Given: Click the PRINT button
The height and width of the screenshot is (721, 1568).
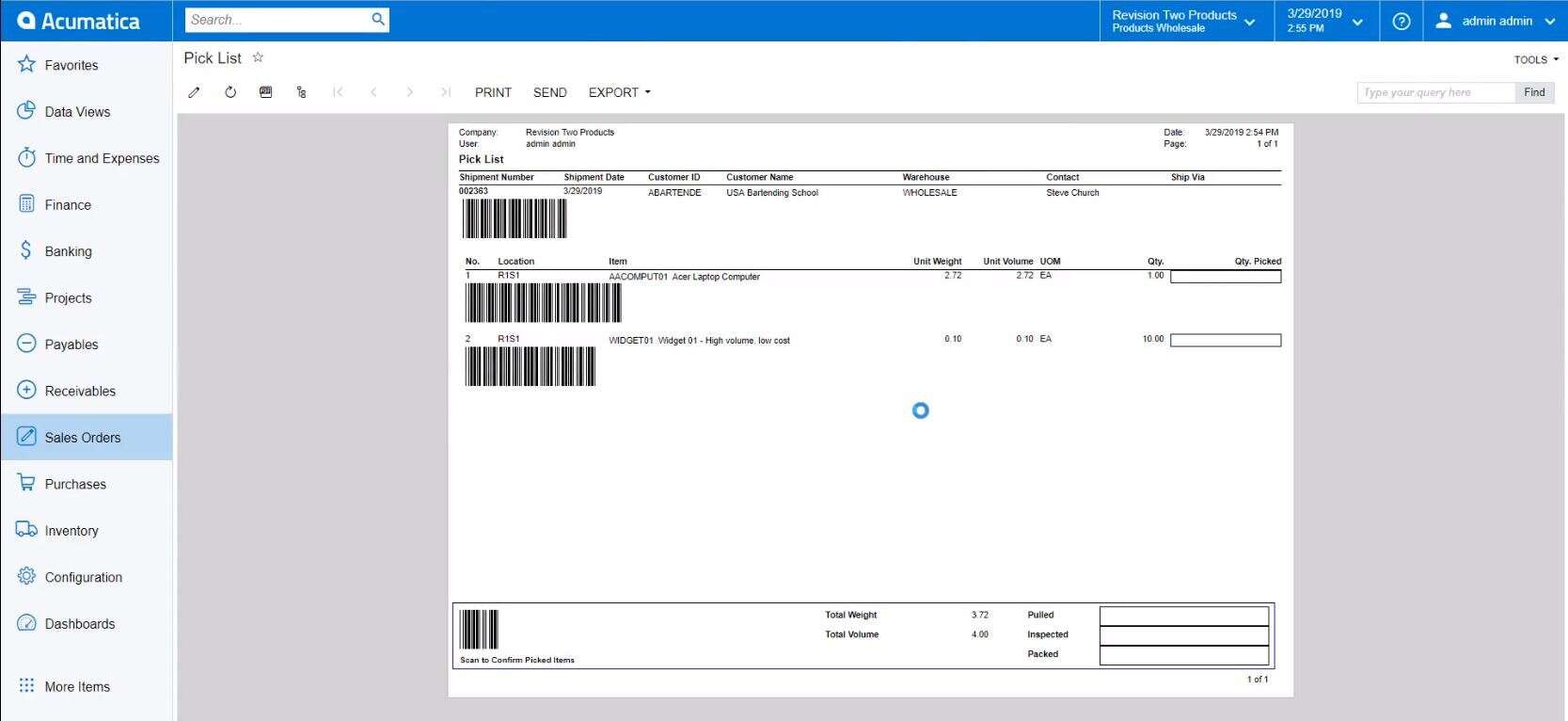Looking at the screenshot, I should 493,92.
